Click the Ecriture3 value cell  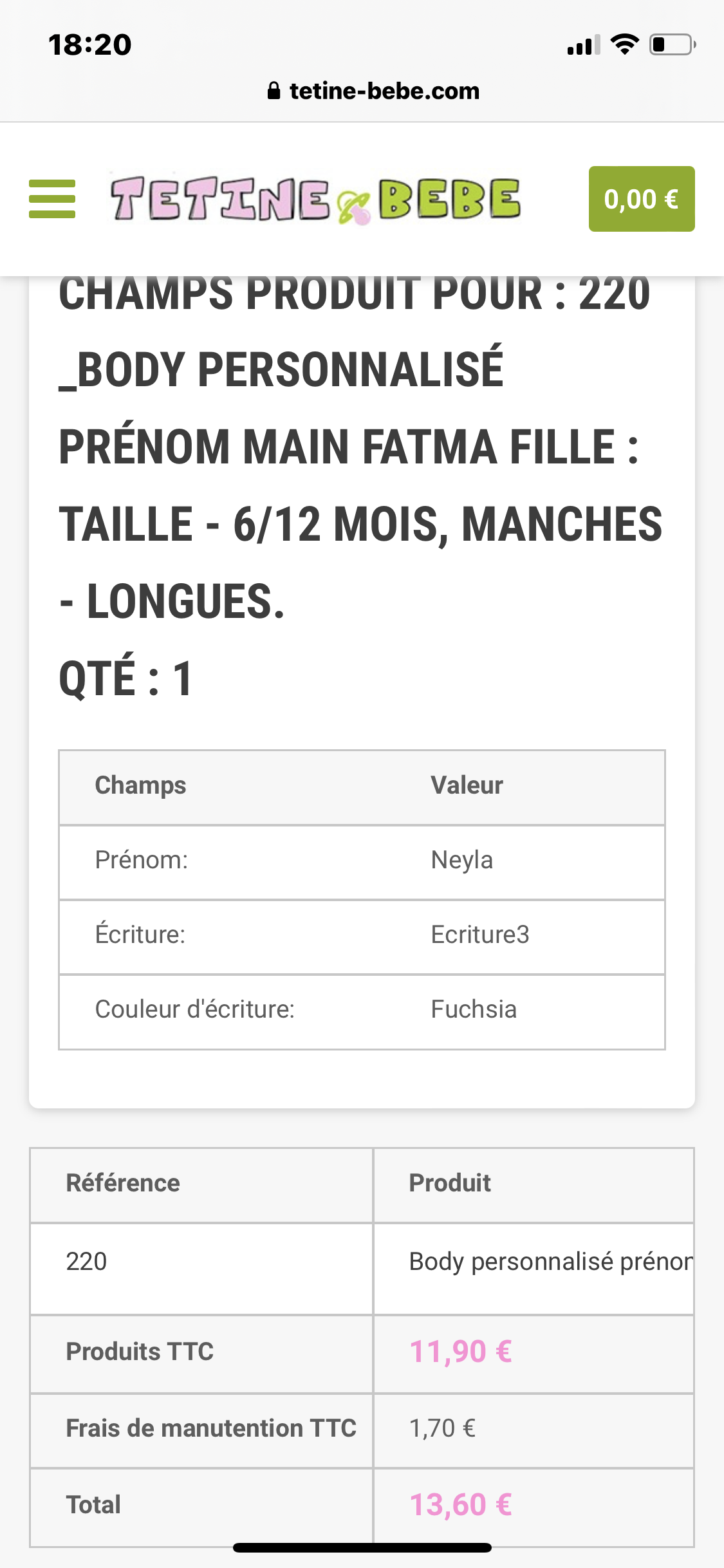[479, 935]
